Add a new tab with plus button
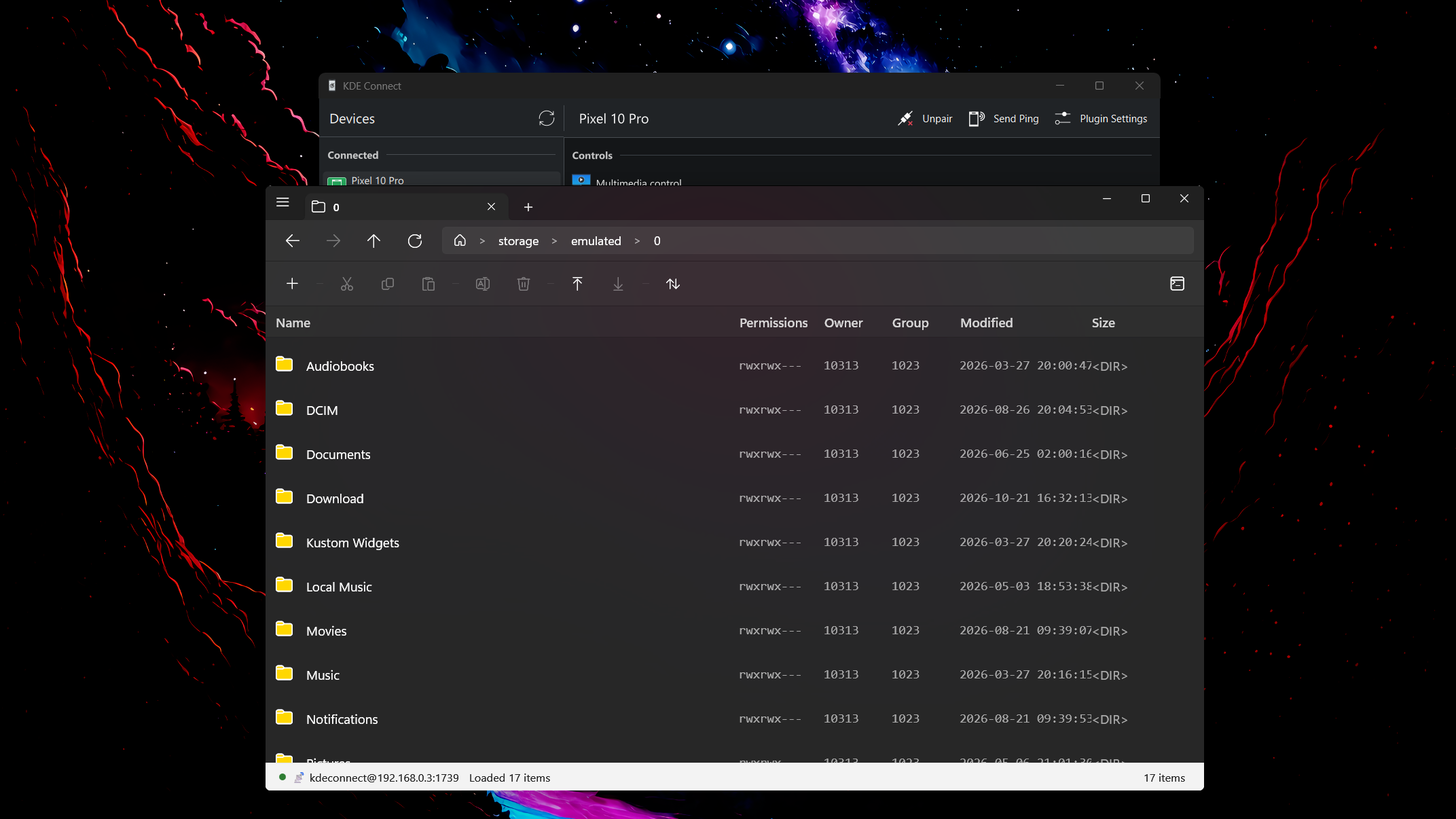 528,207
